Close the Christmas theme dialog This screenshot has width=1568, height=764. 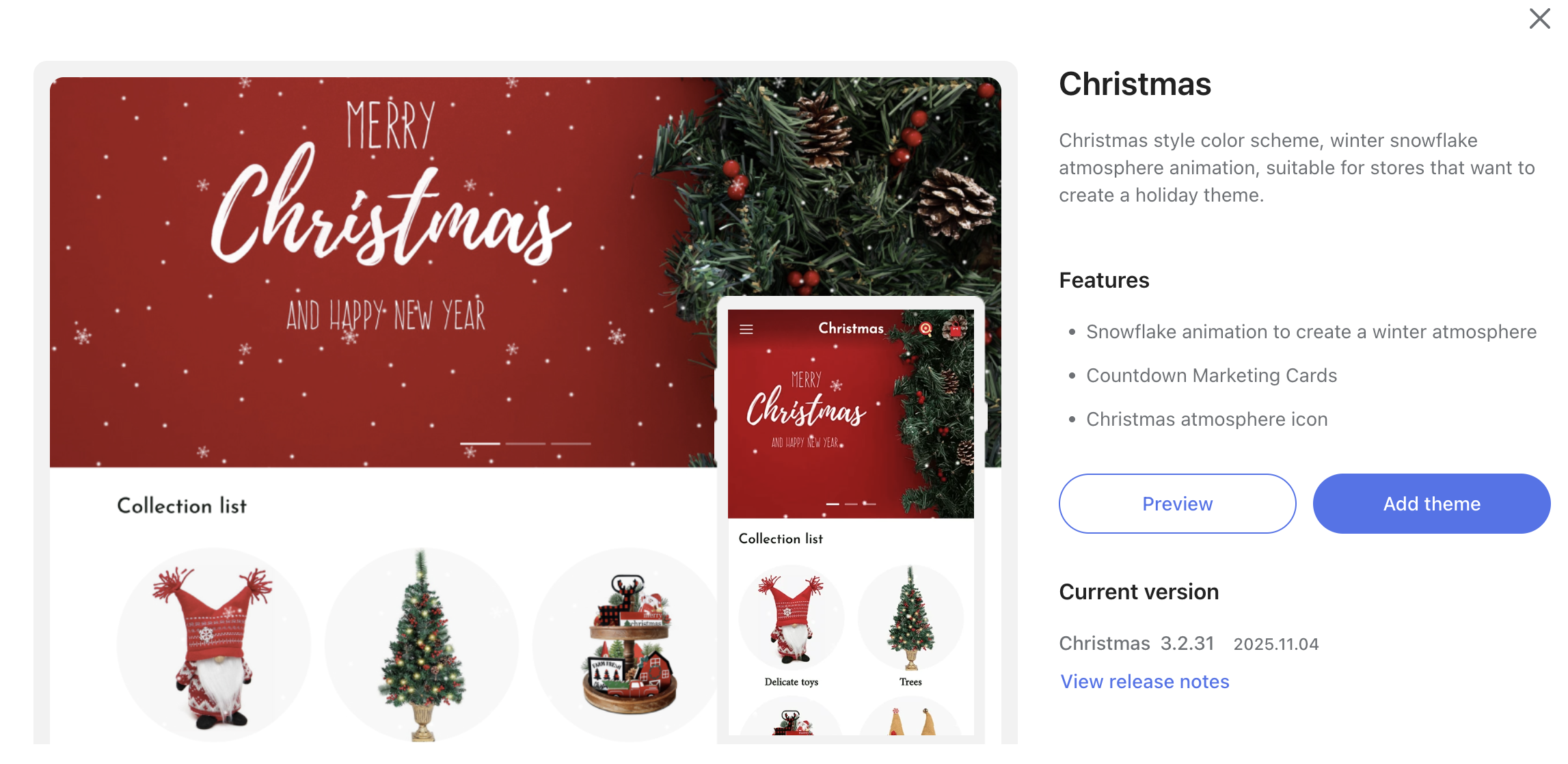pyautogui.click(x=1539, y=18)
